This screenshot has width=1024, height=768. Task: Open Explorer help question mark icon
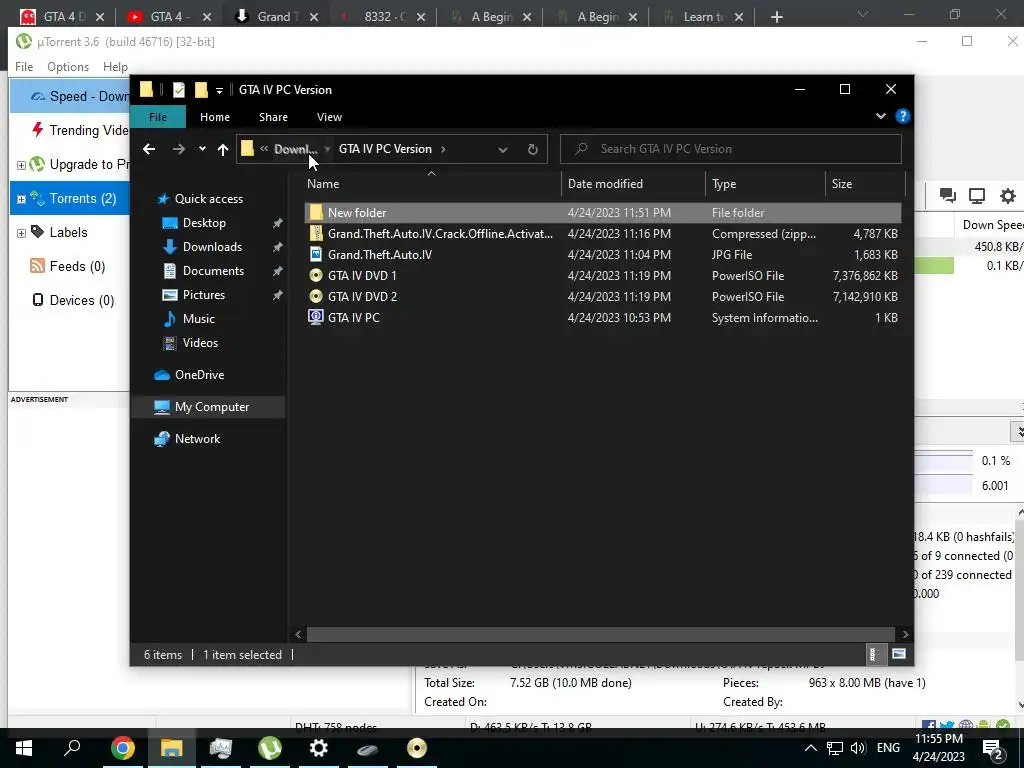coord(903,116)
